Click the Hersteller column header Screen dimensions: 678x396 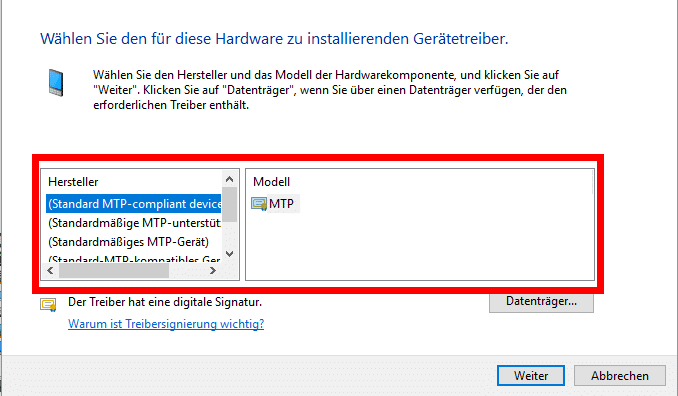(73, 182)
